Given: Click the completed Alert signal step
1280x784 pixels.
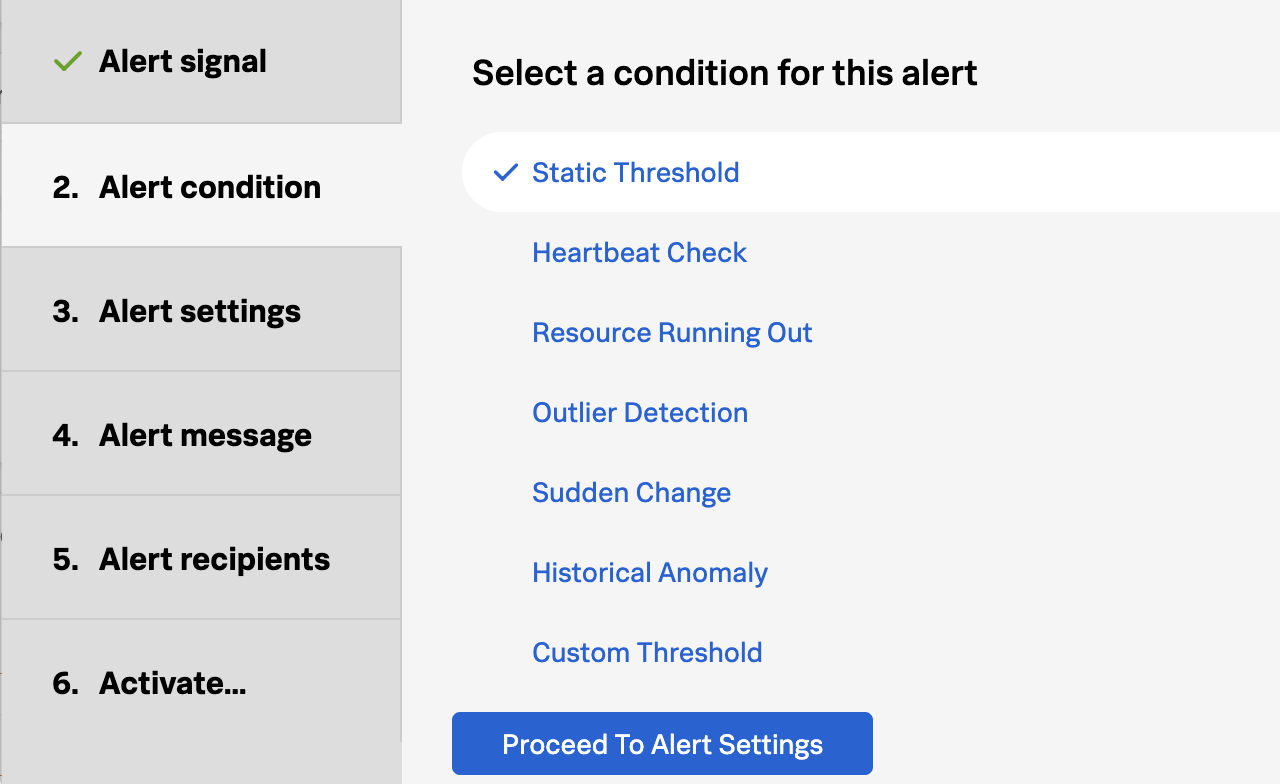Looking at the screenshot, I should 182,61.
